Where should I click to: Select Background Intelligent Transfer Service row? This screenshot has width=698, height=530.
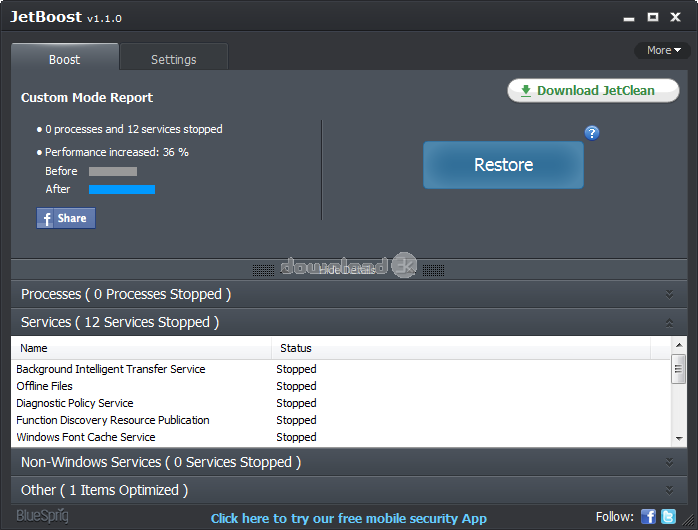[341, 369]
